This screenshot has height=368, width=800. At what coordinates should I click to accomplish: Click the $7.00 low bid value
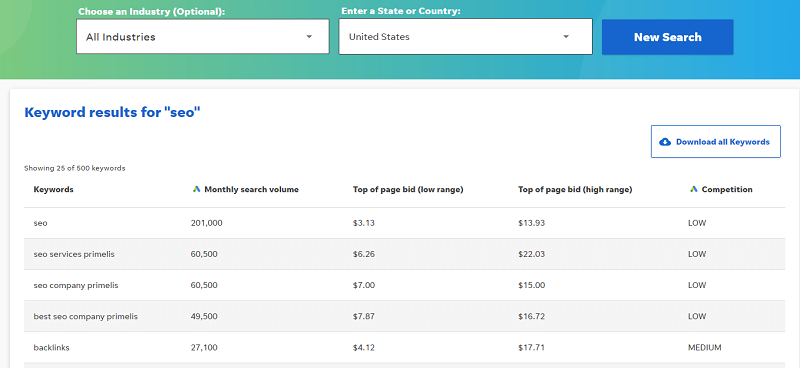click(x=364, y=285)
